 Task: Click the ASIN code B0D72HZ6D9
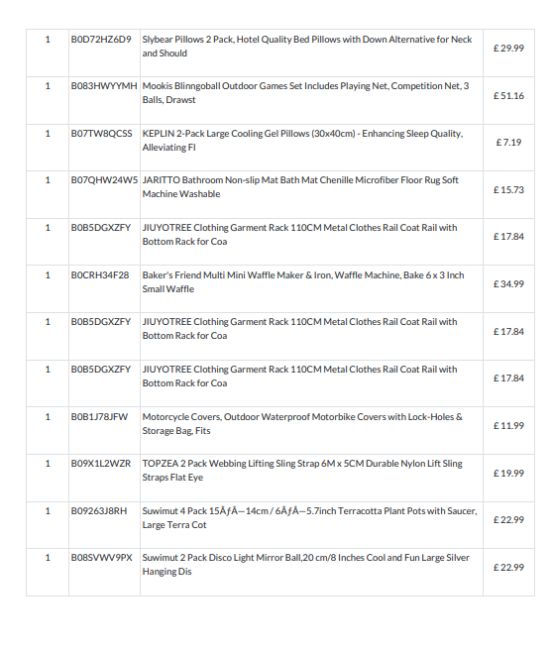101,39
